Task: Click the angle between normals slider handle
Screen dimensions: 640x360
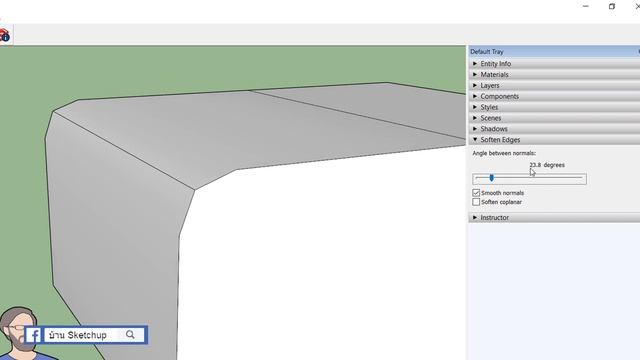Action: tap(491, 178)
